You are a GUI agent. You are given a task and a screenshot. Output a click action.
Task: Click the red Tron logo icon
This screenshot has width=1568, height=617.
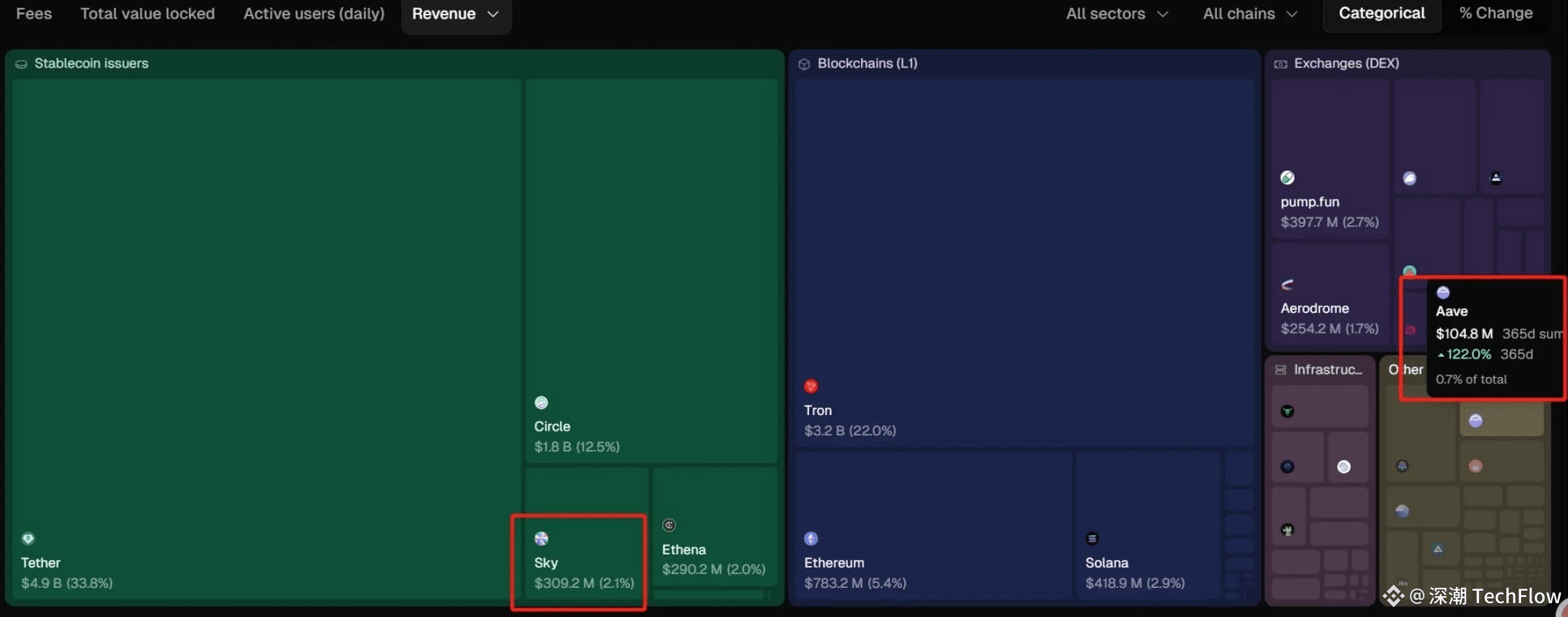coord(811,387)
